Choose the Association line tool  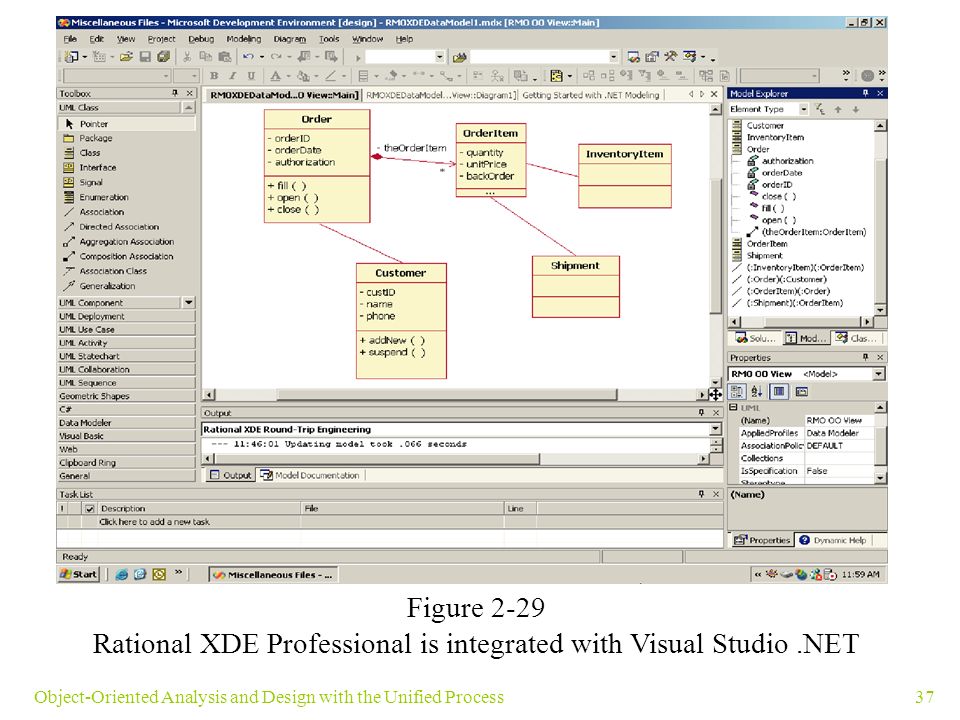pyautogui.click(x=127, y=212)
